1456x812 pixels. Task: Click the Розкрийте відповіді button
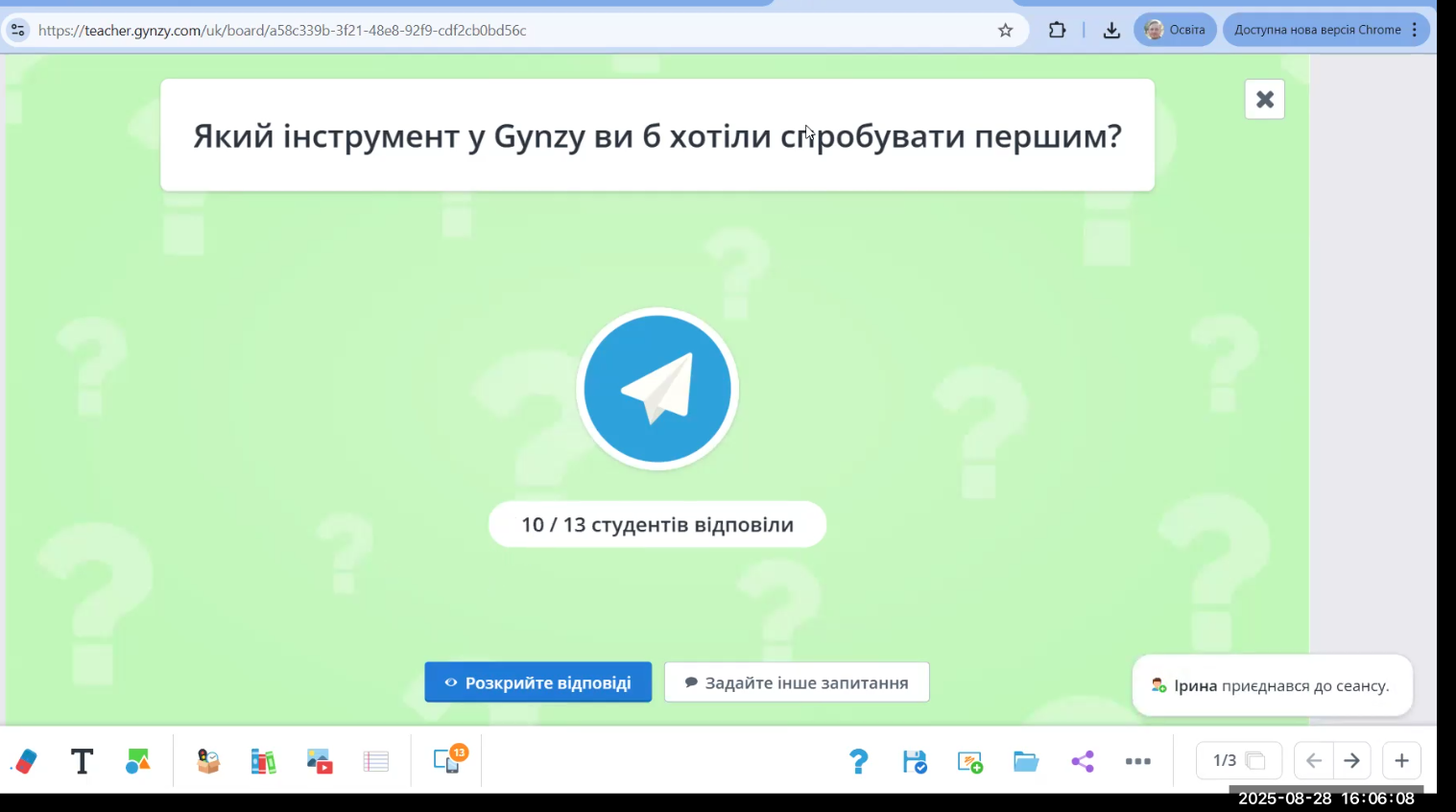pos(538,682)
